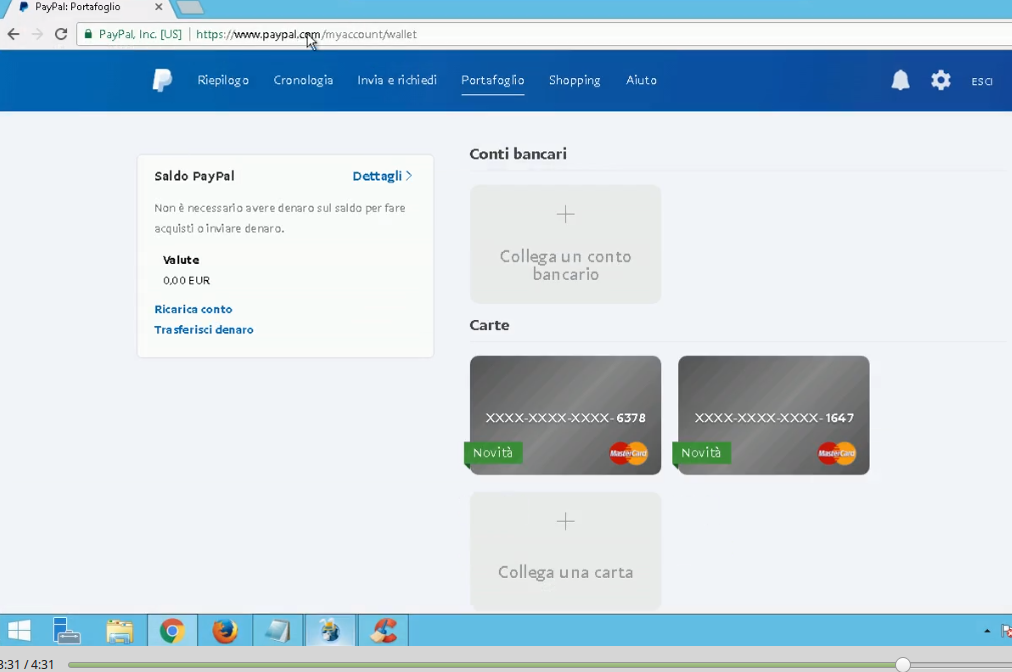Click the Carte heading

click(x=489, y=325)
